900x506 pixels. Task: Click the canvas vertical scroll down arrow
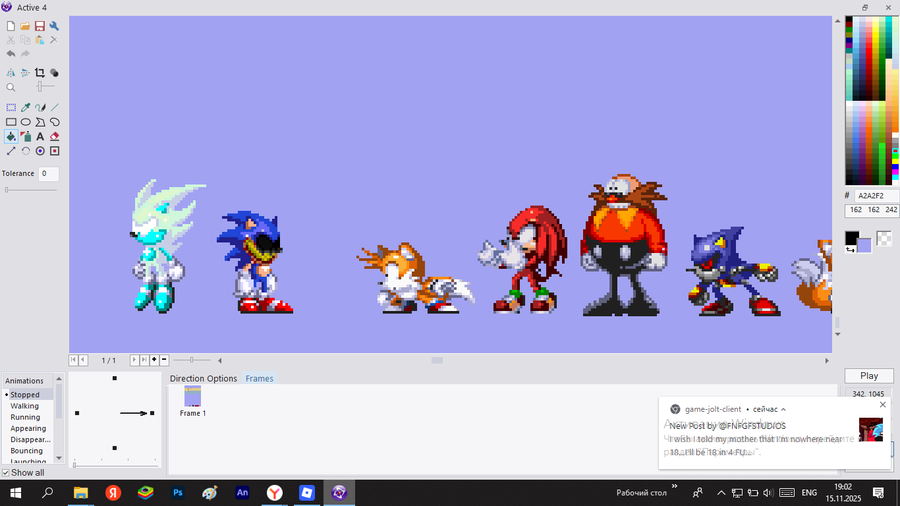tap(837, 334)
